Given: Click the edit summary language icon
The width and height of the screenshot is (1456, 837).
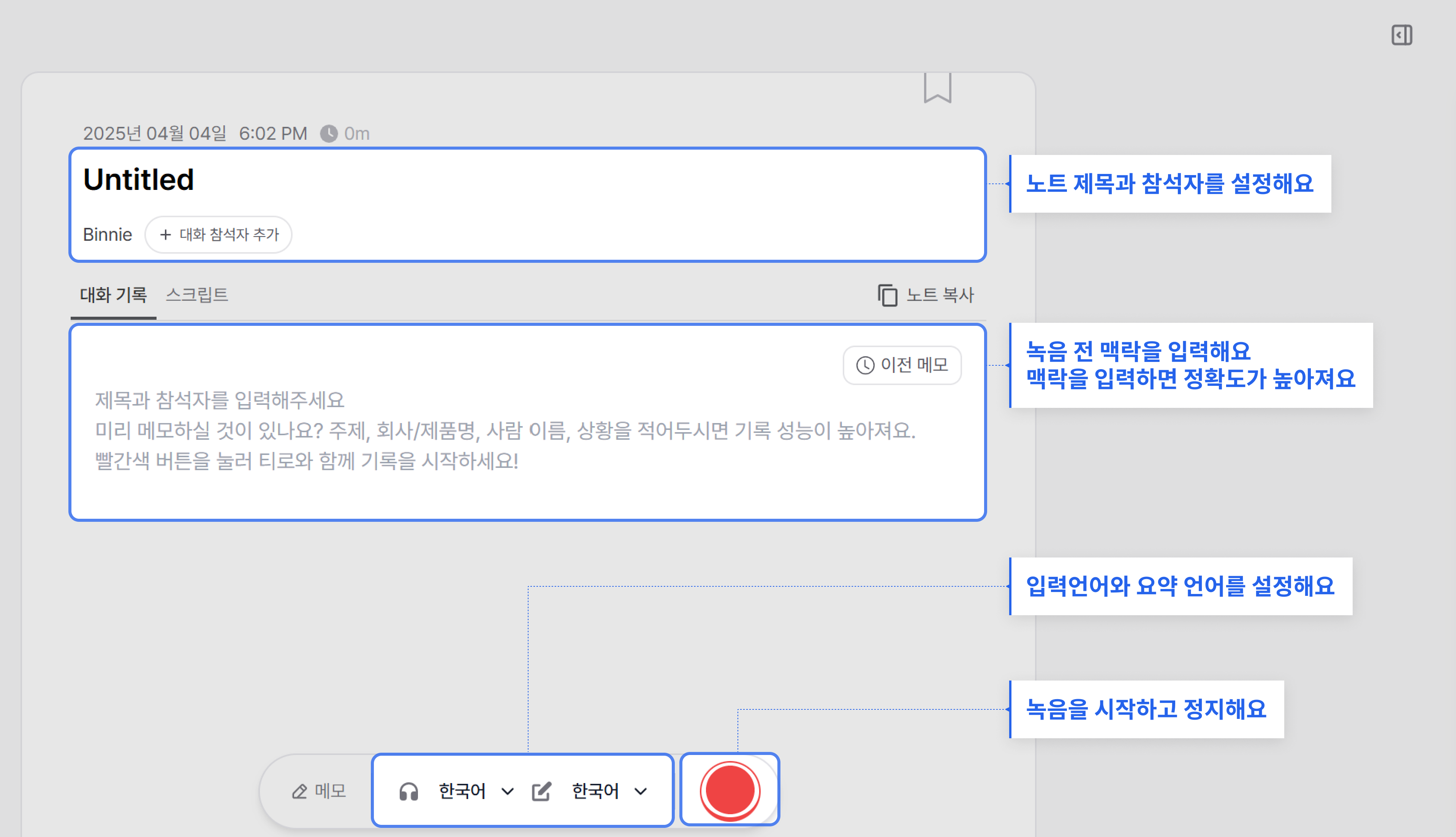Looking at the screenshot, I should pos(541,791).
